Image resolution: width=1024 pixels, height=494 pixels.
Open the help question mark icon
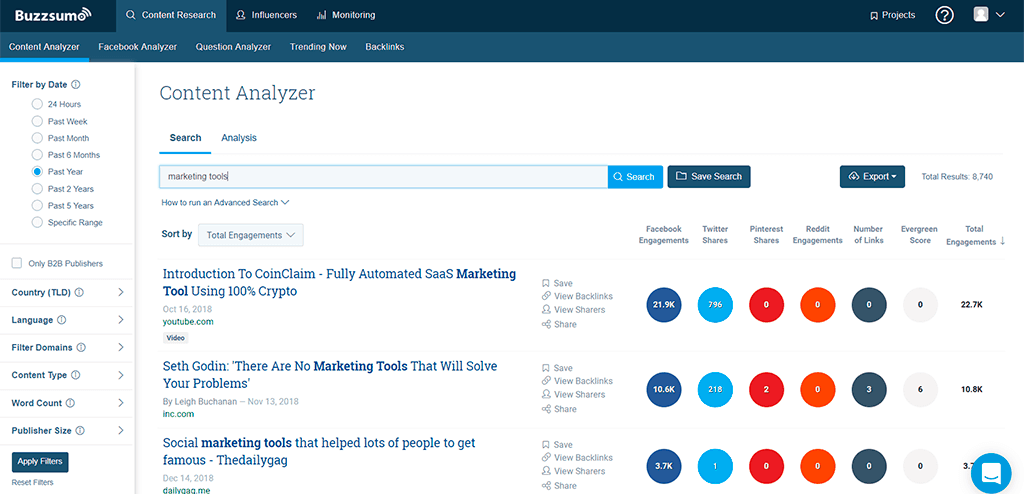[944, 15]
